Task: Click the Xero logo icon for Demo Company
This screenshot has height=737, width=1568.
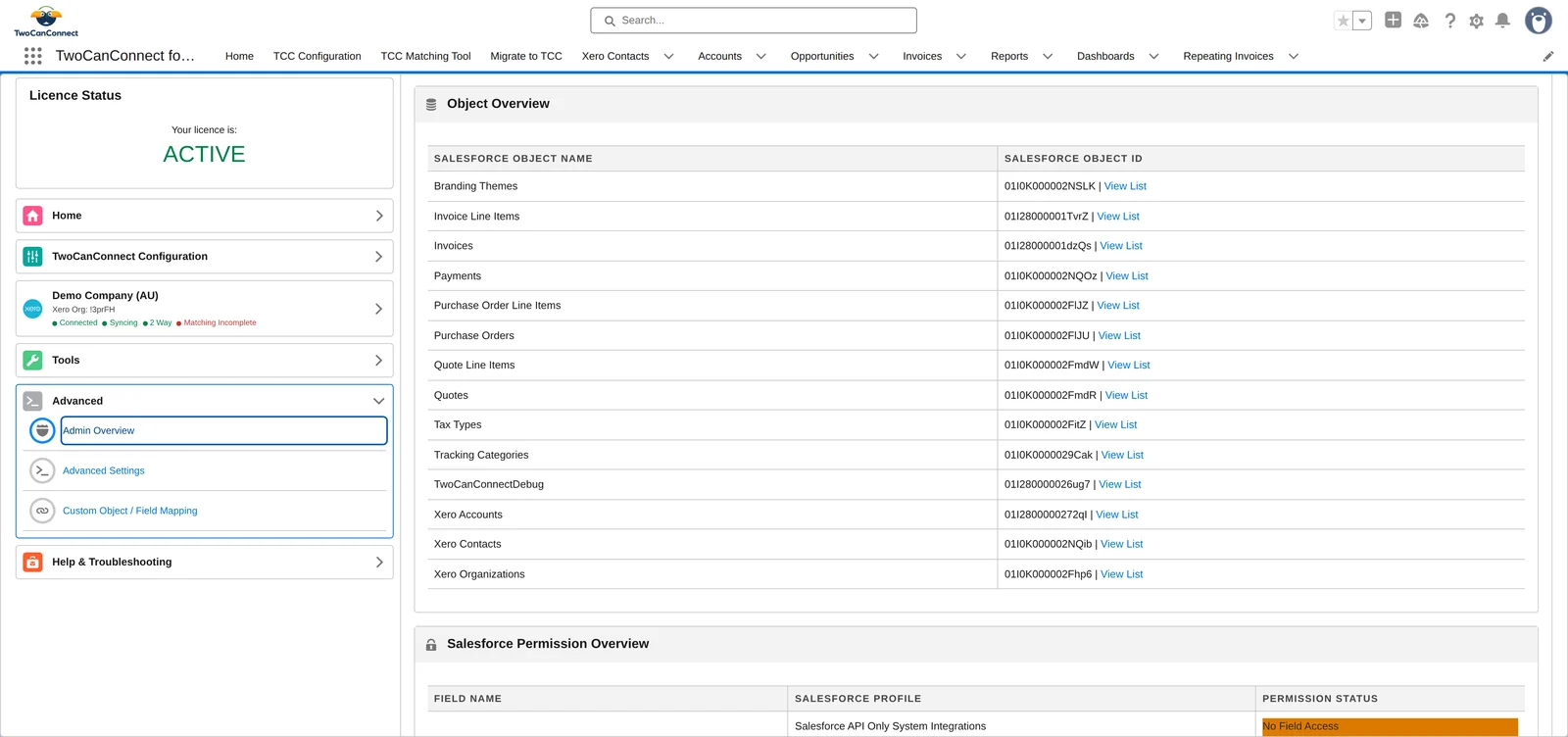Action: tap(32, 309)
